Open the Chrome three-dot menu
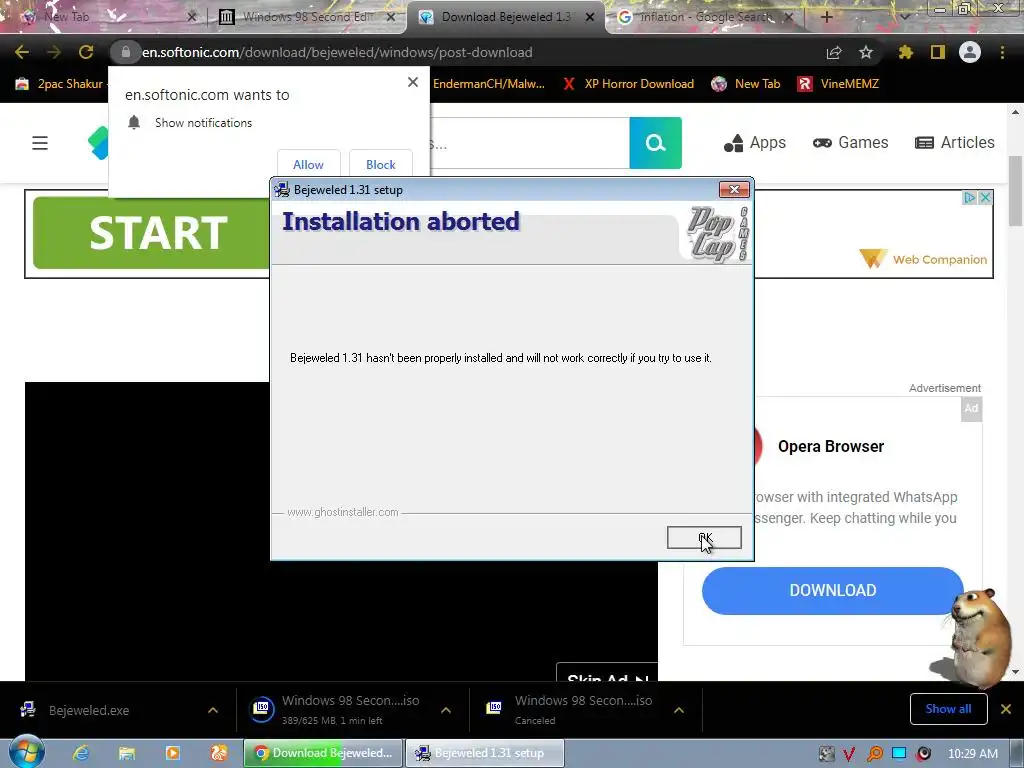 [1002, 52]
